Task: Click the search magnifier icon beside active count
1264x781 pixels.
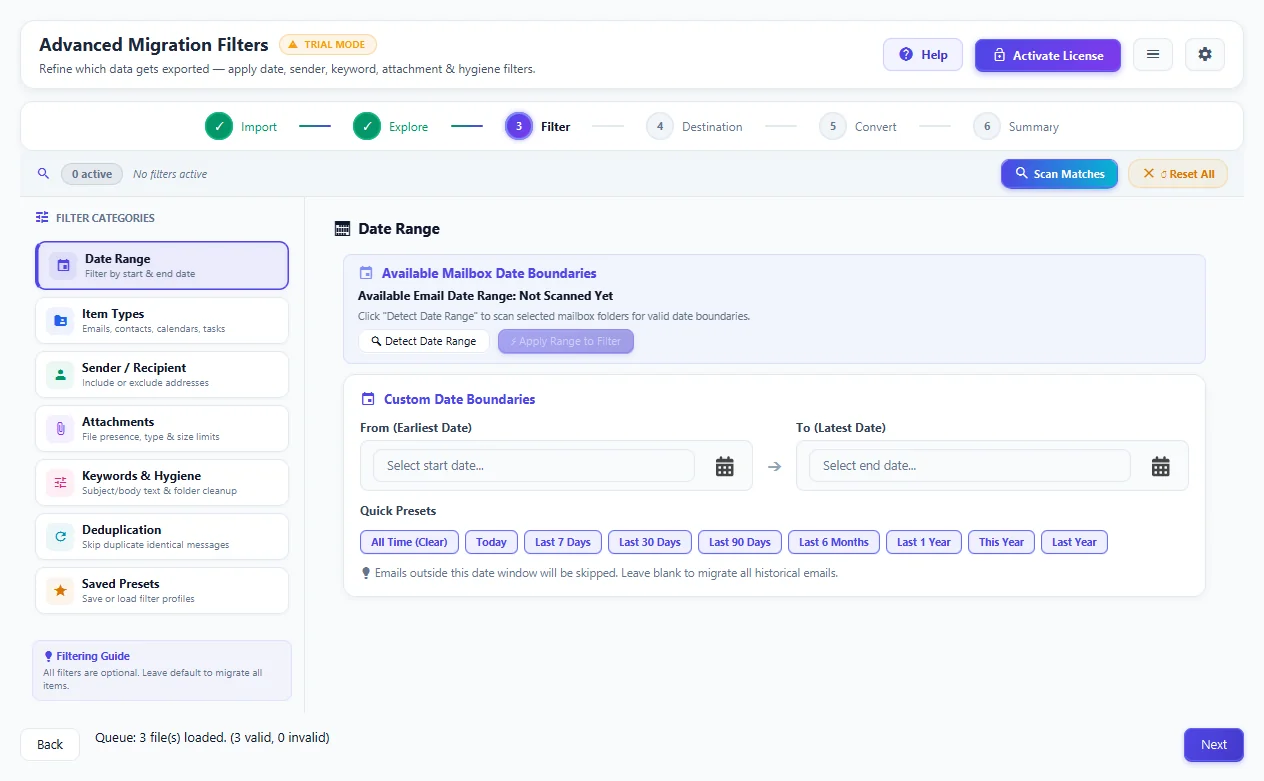Action: (x=43, y=174)
